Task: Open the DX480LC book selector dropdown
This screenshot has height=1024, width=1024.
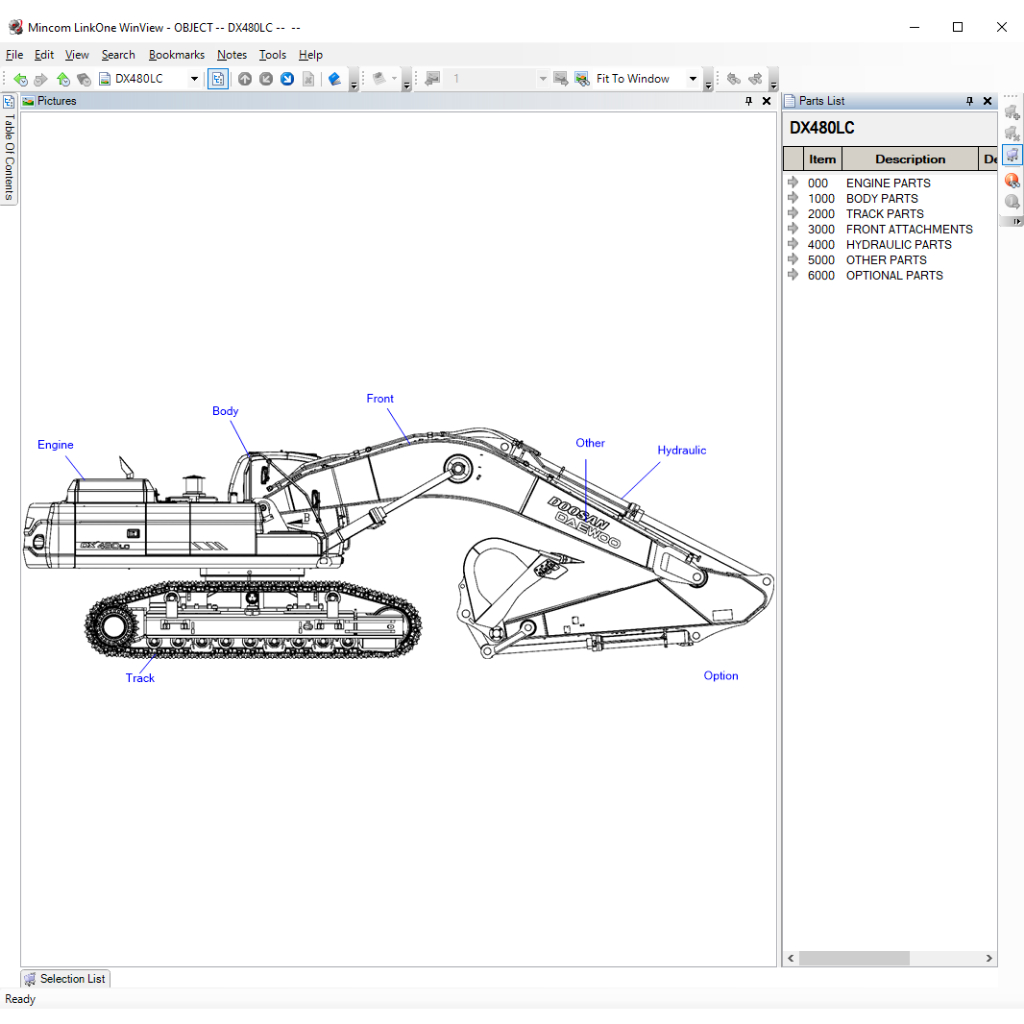Action: (194, 77)
